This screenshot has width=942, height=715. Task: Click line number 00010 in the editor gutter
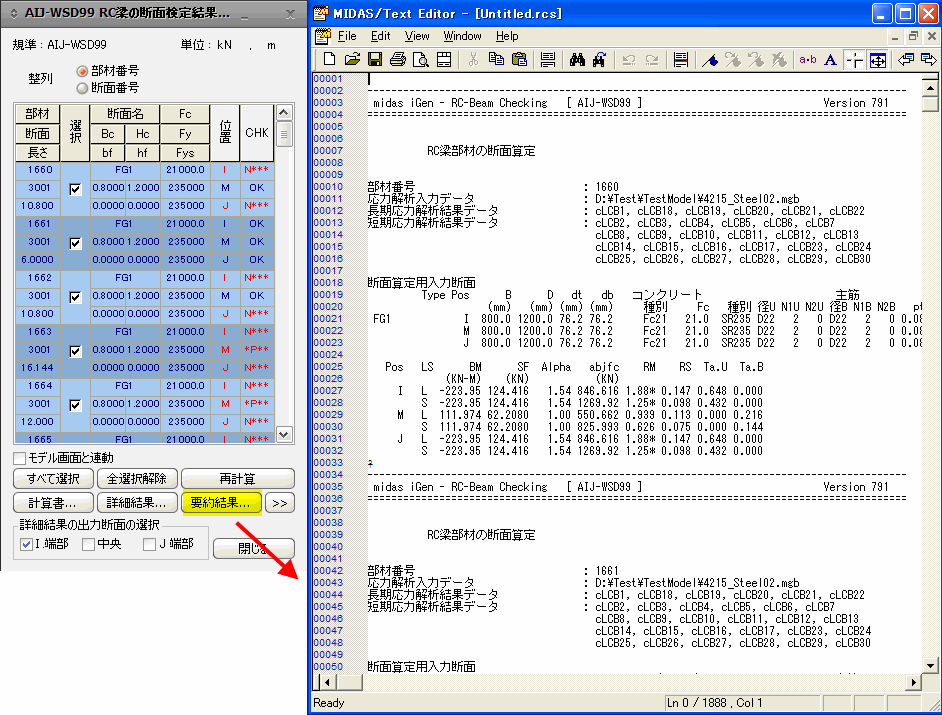(328, 187)
